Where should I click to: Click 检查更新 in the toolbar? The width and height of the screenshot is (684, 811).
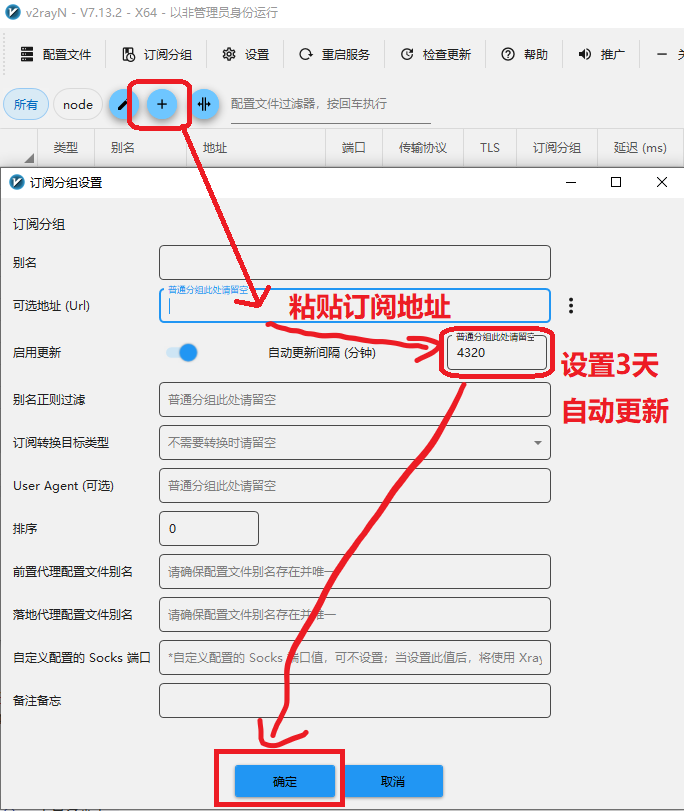(x=435, y=55)
